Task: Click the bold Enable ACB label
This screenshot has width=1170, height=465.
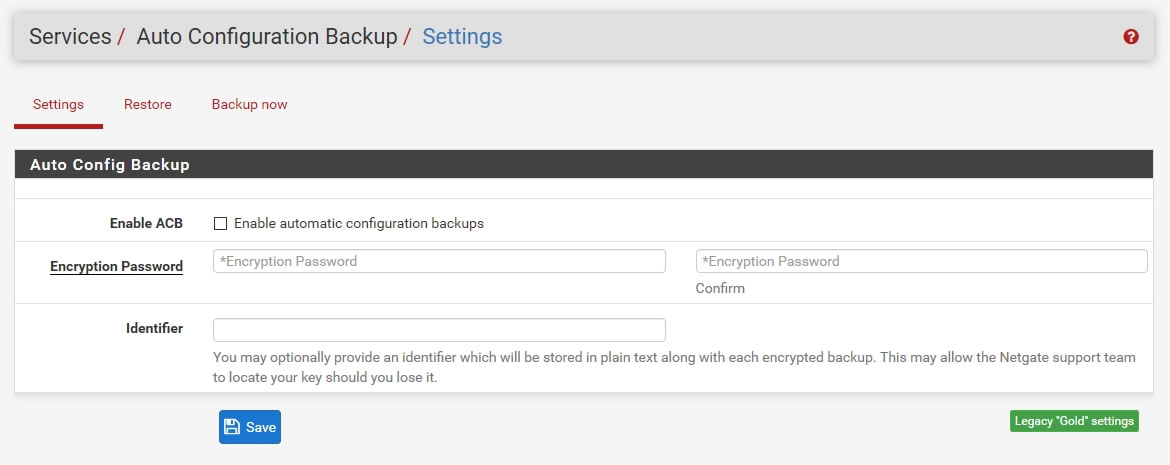Action: [146, 224]
